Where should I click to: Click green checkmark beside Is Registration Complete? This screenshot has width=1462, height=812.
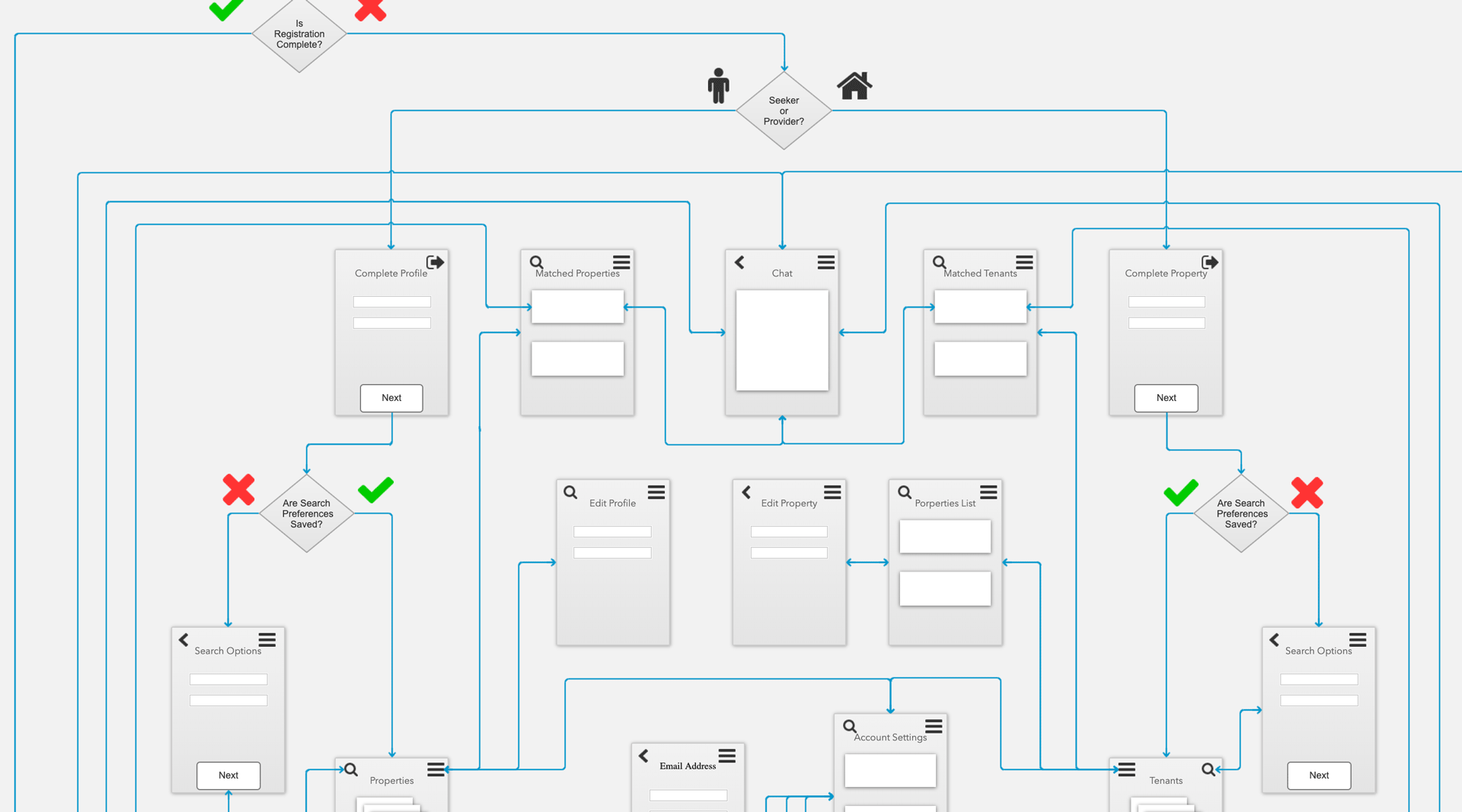(226, 9)
